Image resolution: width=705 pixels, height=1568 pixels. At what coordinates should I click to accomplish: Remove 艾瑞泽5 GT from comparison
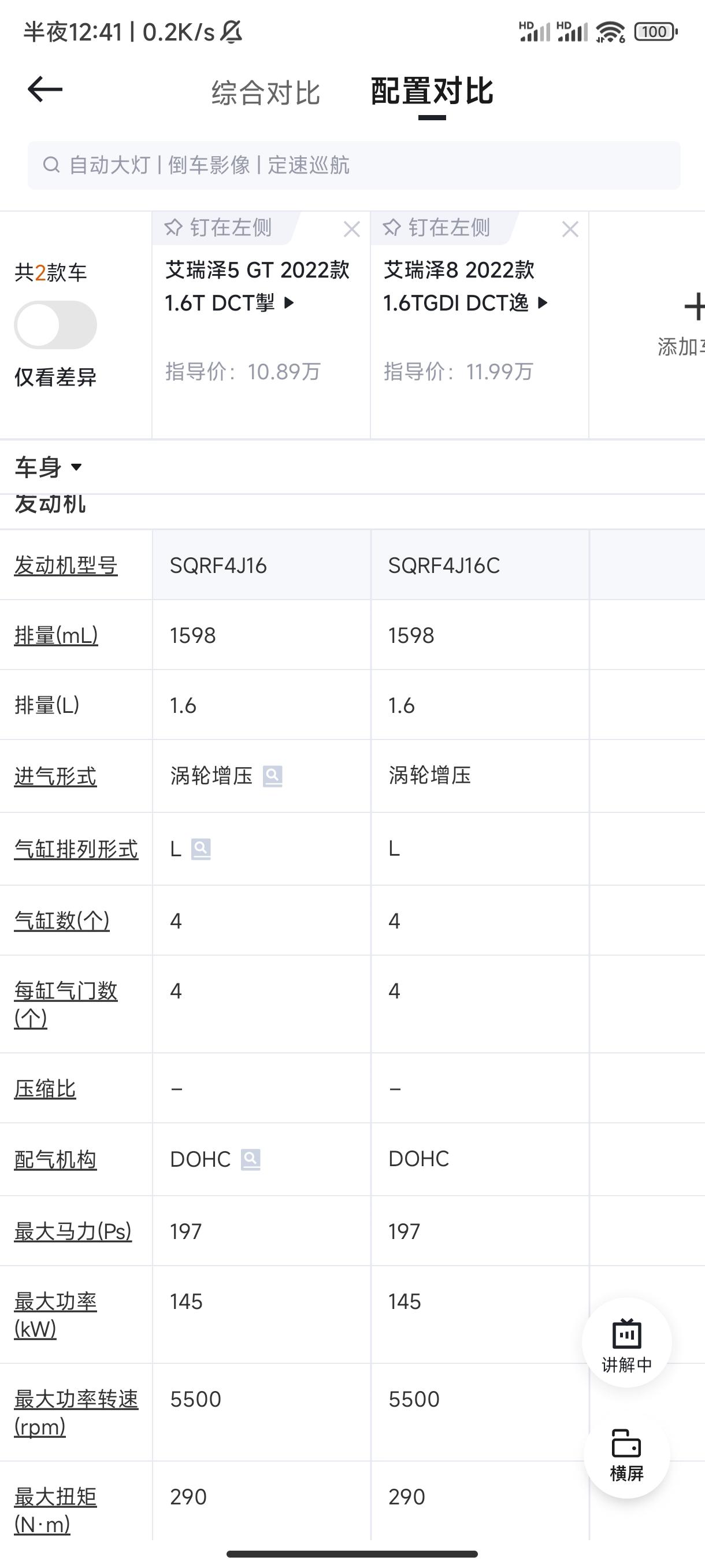tap(351, 230)
